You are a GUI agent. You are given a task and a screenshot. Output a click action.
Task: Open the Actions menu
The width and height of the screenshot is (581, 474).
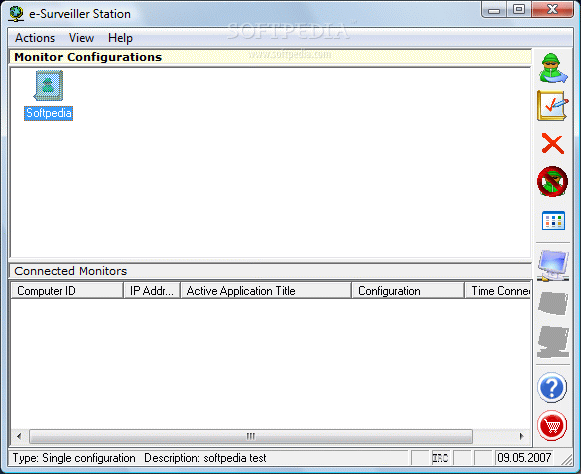(x=35, y=38)
